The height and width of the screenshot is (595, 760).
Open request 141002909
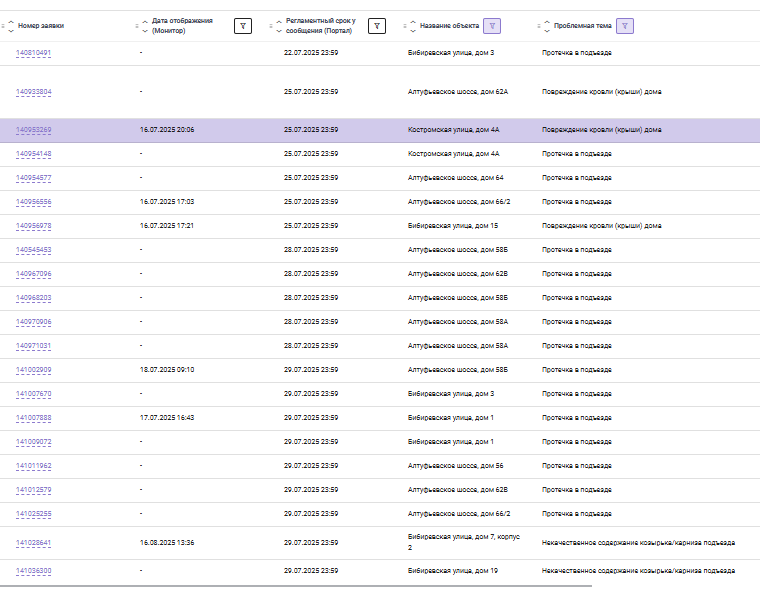[x=33, y=370]
